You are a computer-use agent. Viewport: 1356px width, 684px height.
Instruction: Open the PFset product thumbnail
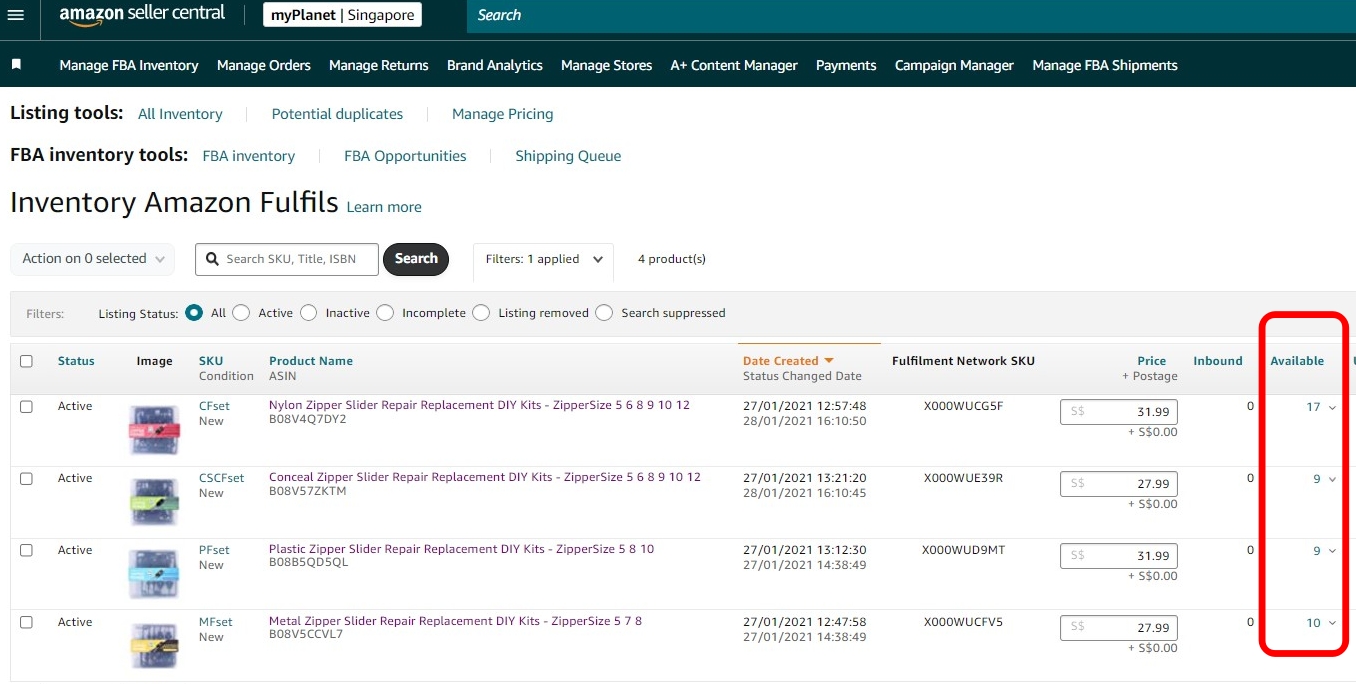(154, 573)
